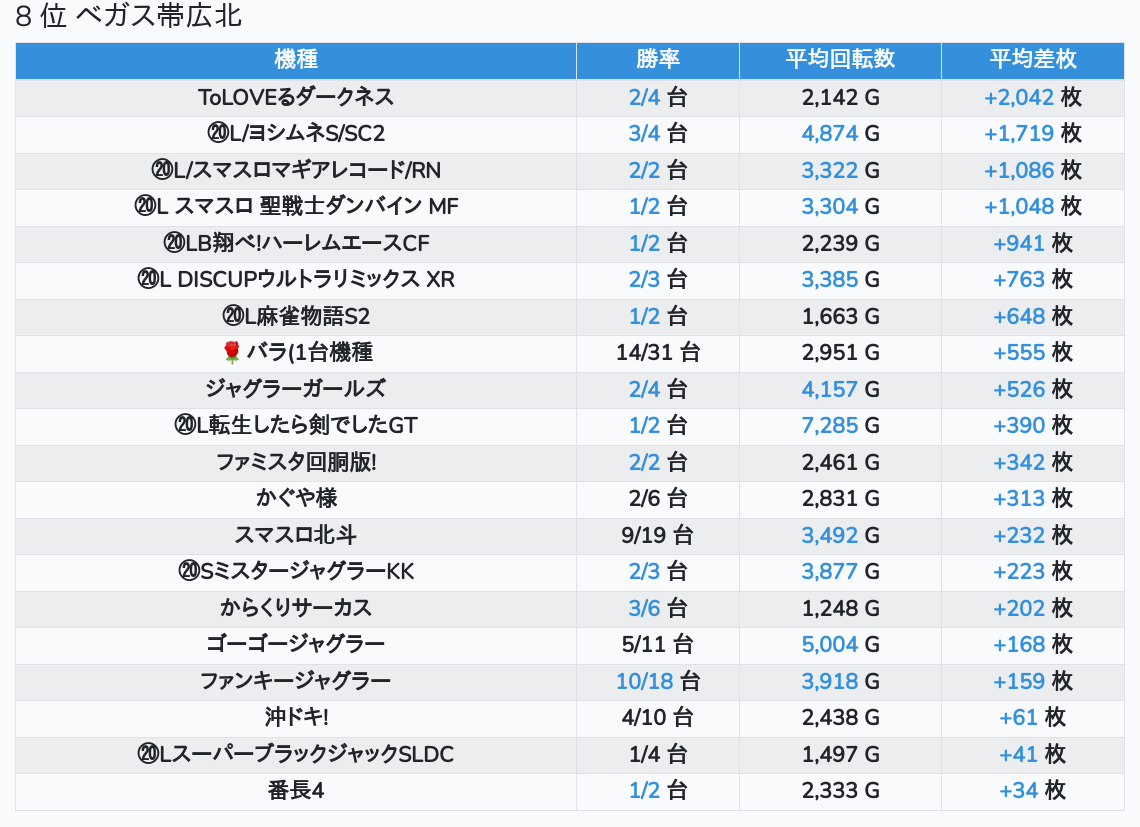This screenshot has width=1140, height=827.
Task: Select the +34 枚 average difference value
Action: [x=1032, y=791]
